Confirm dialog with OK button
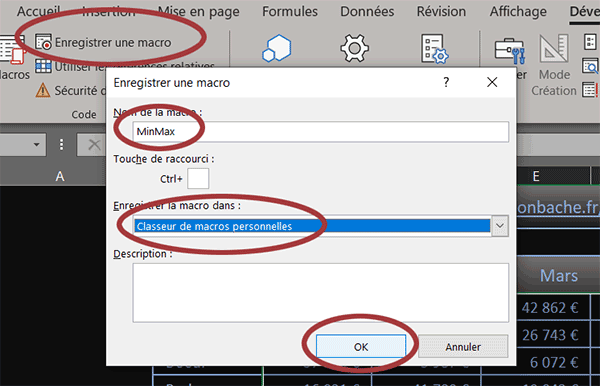This screenshot has height=386, width=600. (x=361, y=347)
